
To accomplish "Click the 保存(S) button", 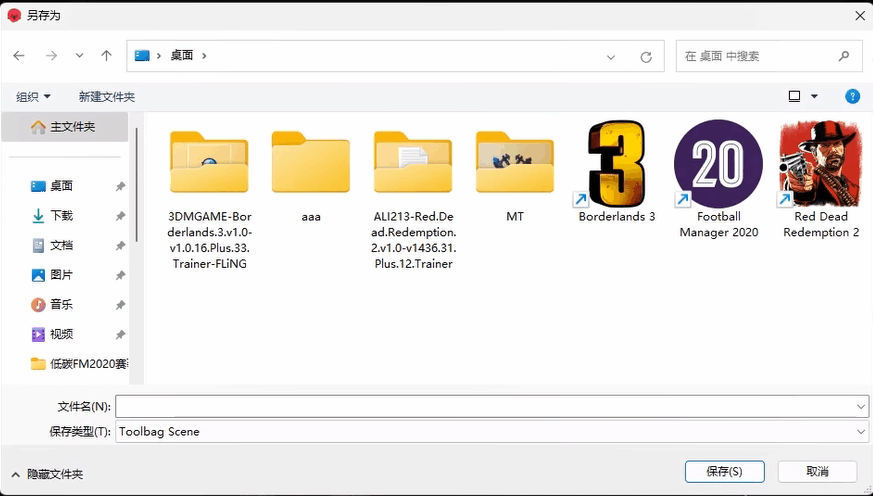I will pyautogui.click(x=724, y=472).
